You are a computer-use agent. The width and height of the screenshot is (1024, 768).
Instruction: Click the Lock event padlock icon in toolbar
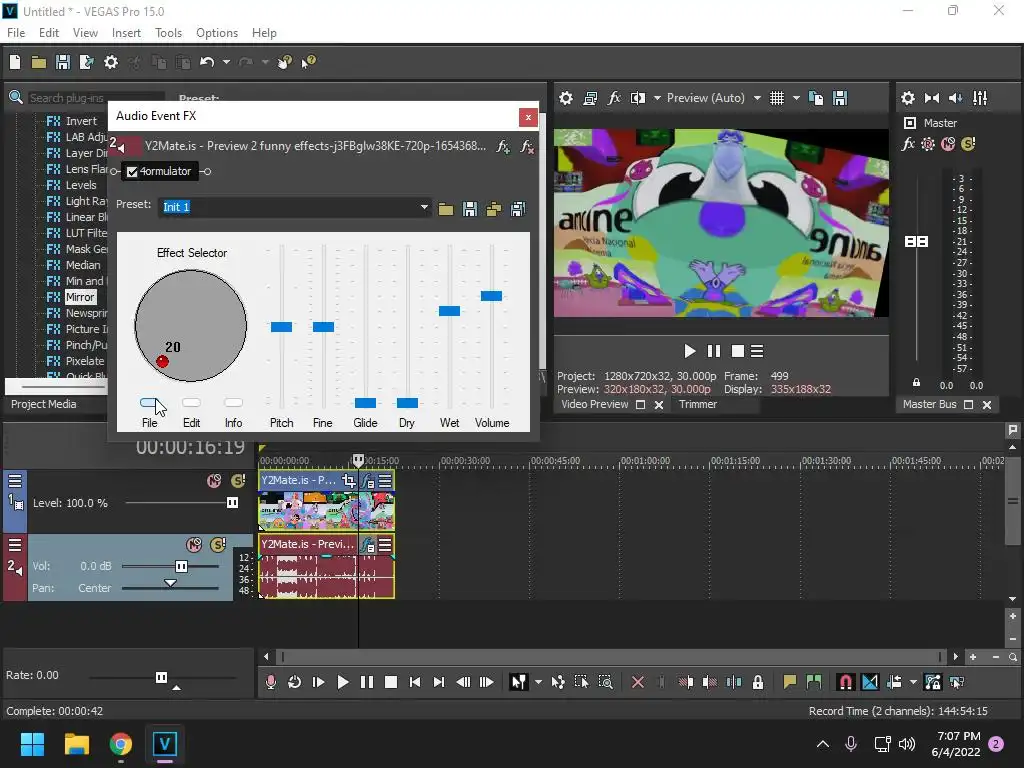pyautogui.click(x=758, y=682)
